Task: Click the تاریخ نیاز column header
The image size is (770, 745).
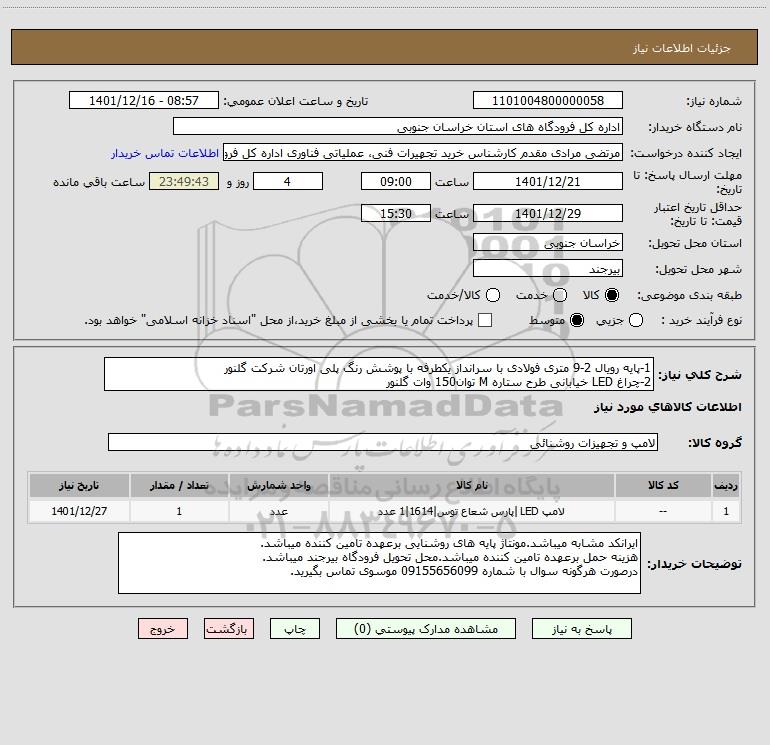Action: (79, 485)
